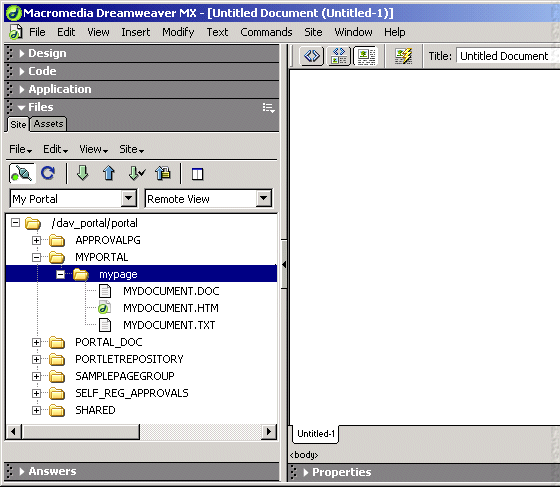Expand the PORTAL_DOC folder
The image size is (560, 487).
click(x=36, y=342)
